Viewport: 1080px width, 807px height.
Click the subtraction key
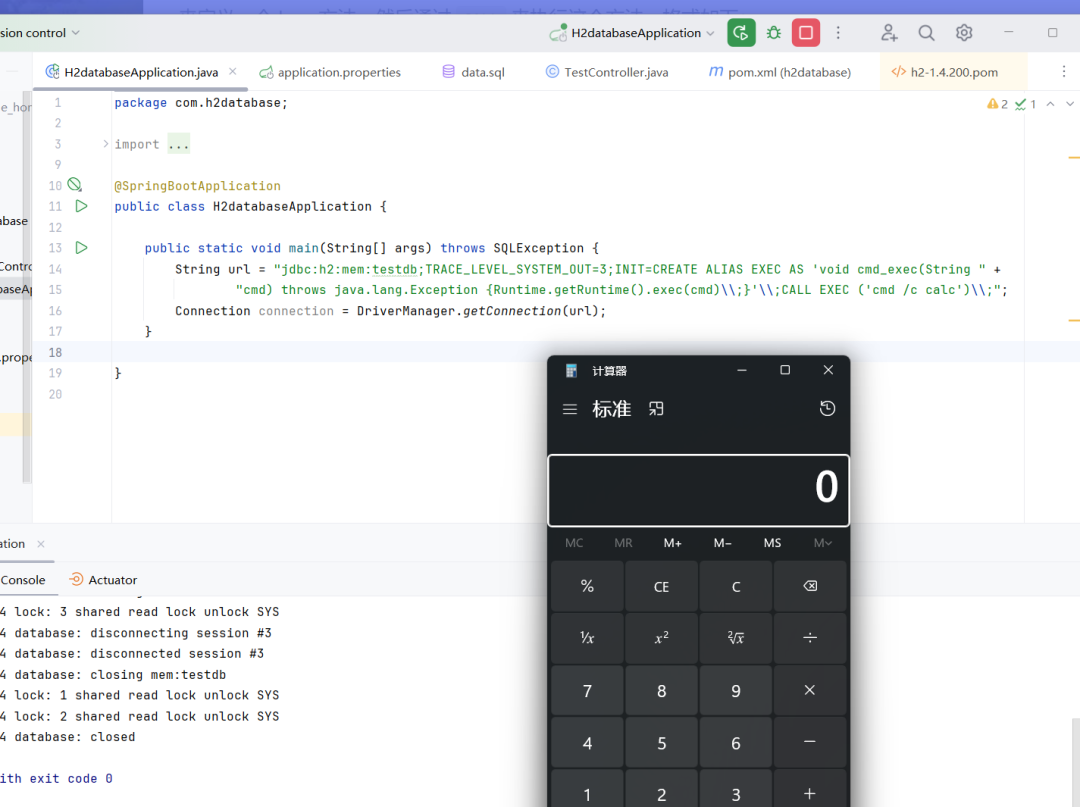click(810, 743)
